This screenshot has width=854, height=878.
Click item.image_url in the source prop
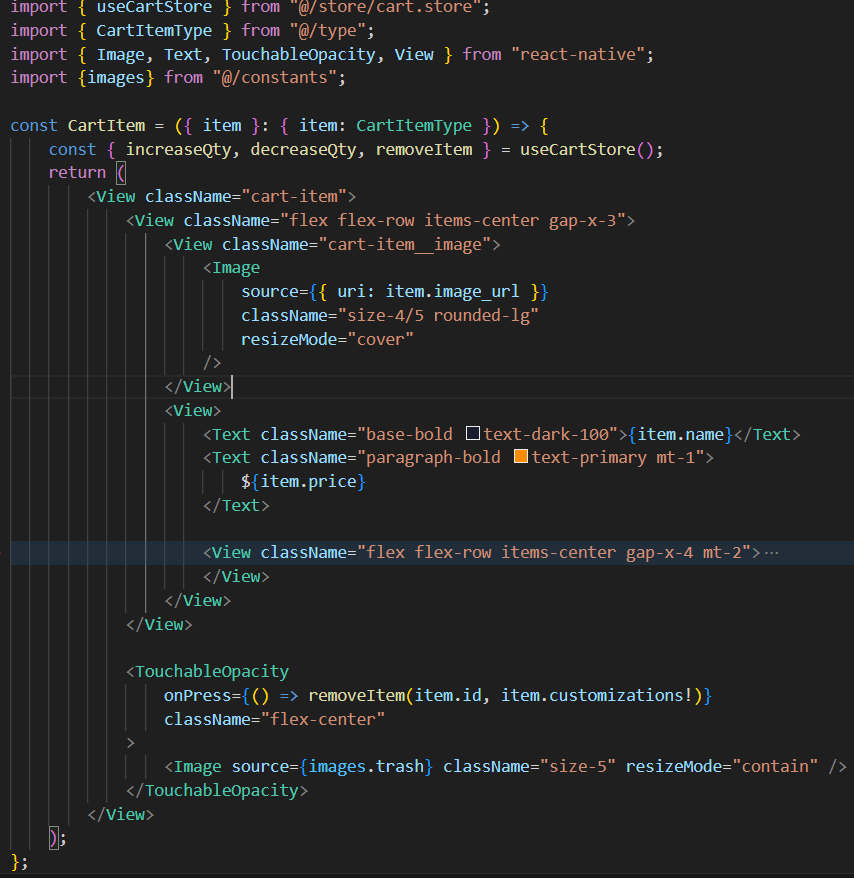[452, 292]
